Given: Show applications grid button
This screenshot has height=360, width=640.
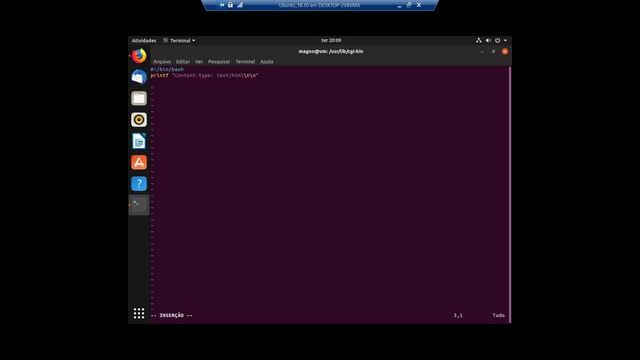Looking at the screenshot, I should coord(139,313).
